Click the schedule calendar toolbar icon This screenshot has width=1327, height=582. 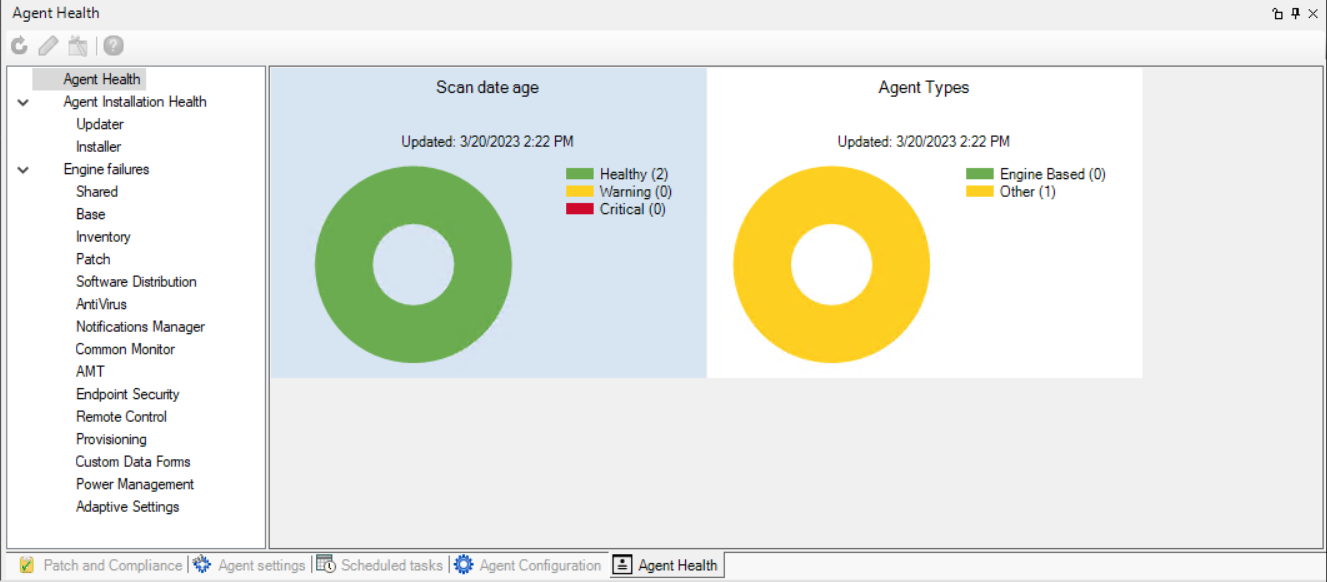78,46
